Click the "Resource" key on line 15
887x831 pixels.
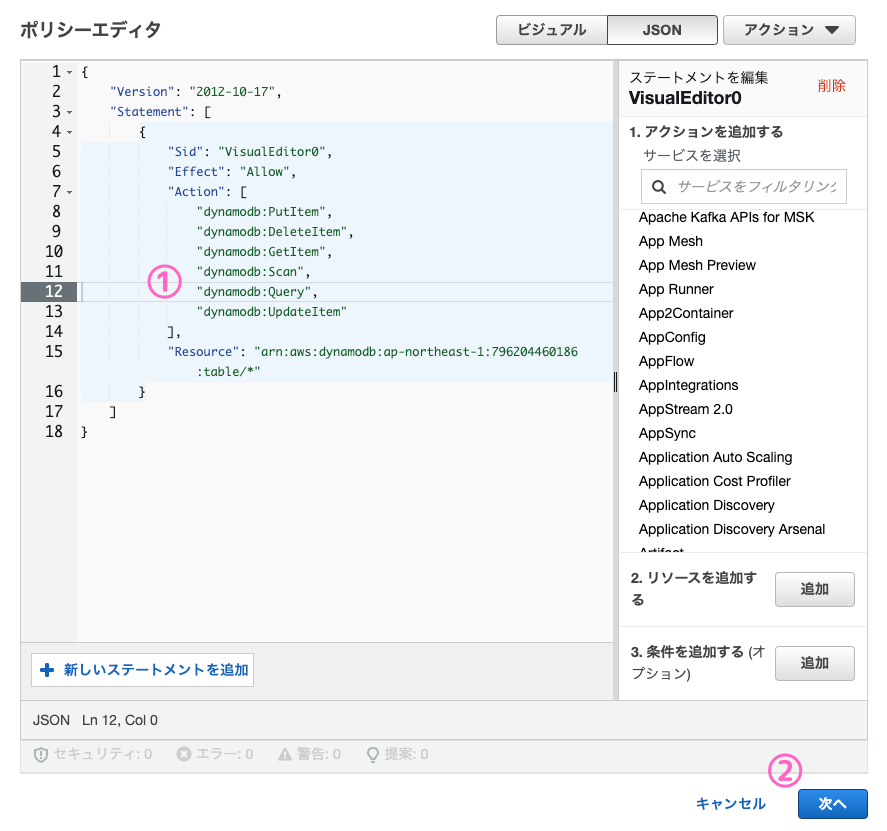pyautogui.click(x=203, y=352)
